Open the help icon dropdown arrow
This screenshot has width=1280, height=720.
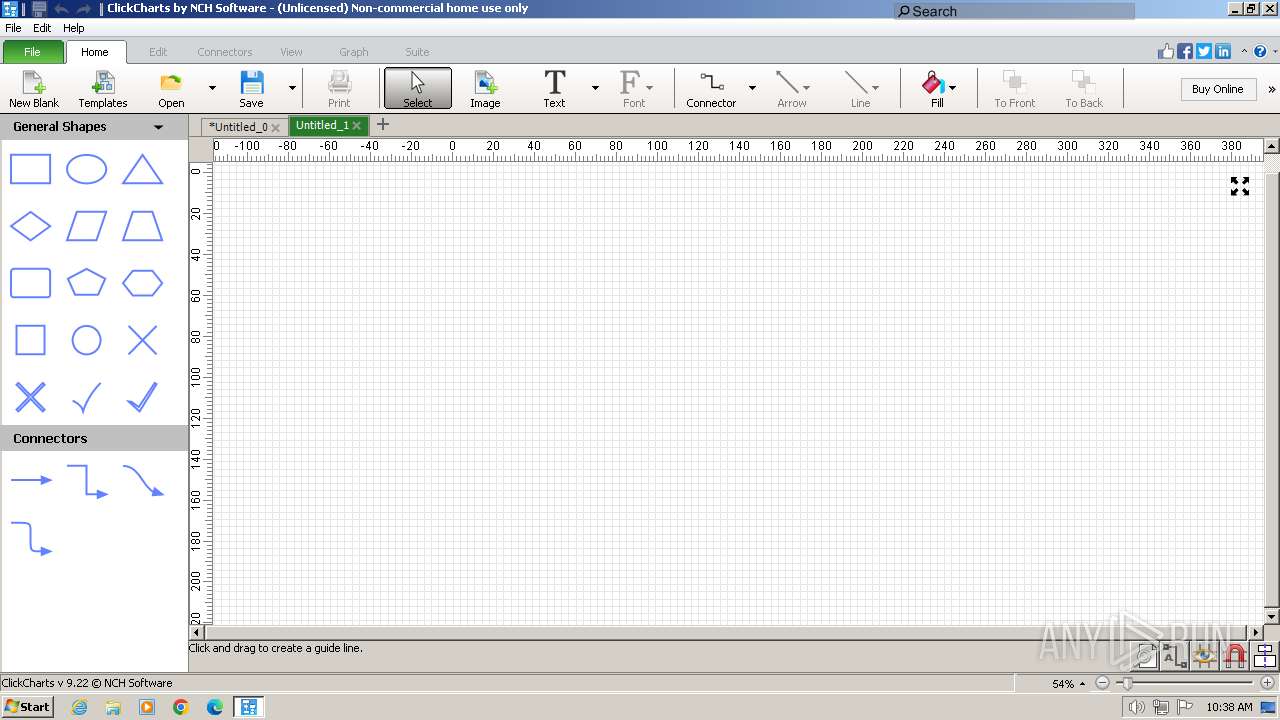click(x=1273, y=51)
